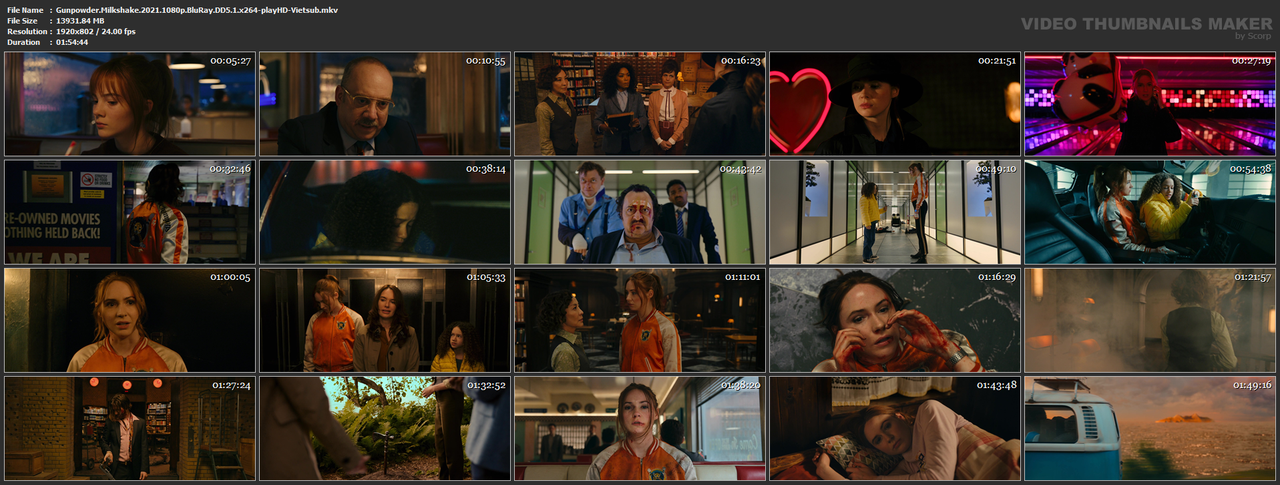
Task: Click the thumbnail at timestamp 00:05:27
Action: [129, 104]
